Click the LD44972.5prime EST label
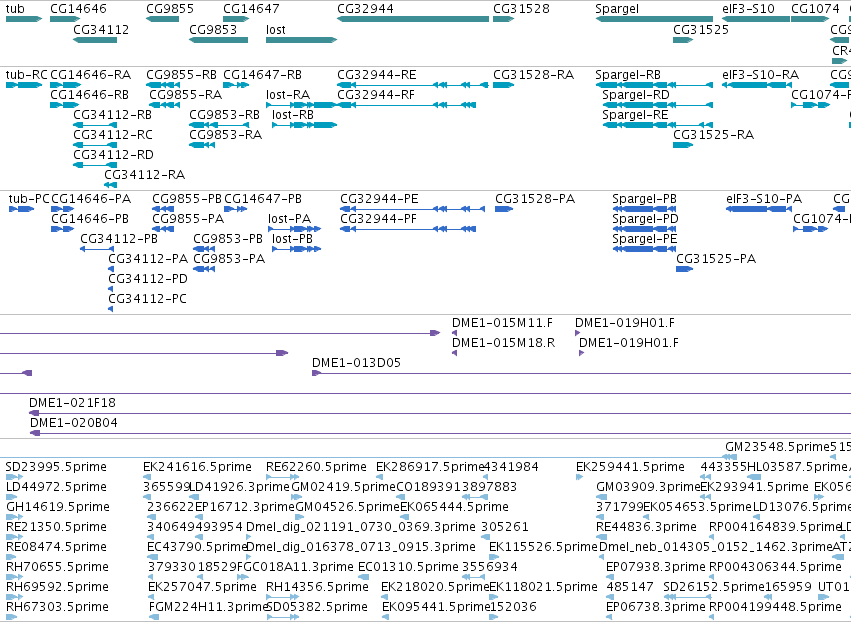The image size is (851, 622). [56, 487]
